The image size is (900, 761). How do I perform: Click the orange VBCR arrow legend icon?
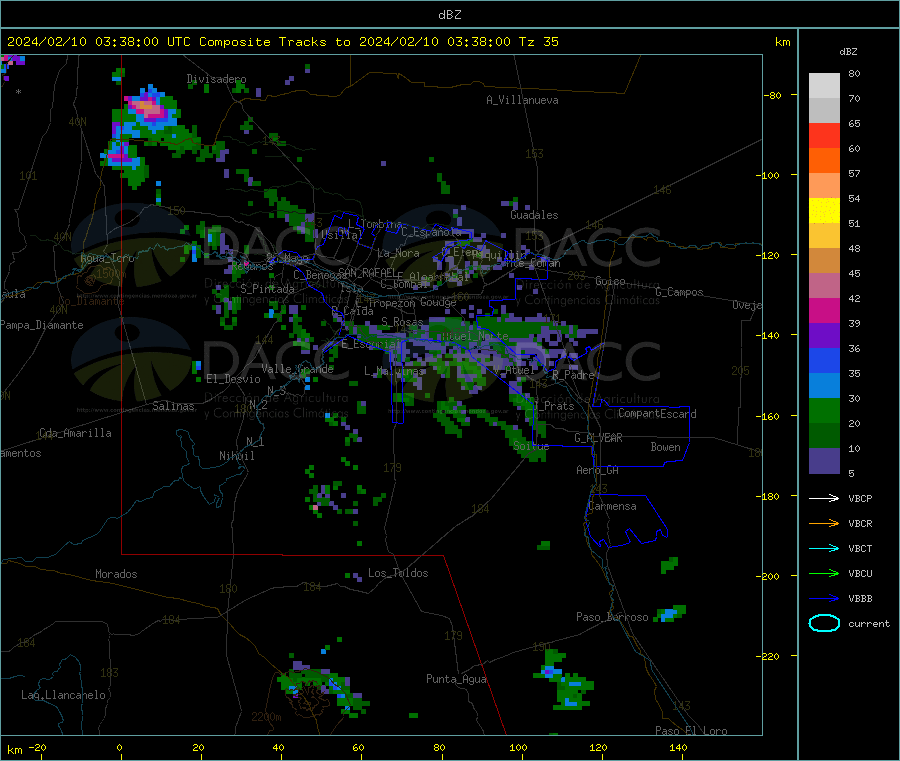pyautogui.click(x=824, y=523)
